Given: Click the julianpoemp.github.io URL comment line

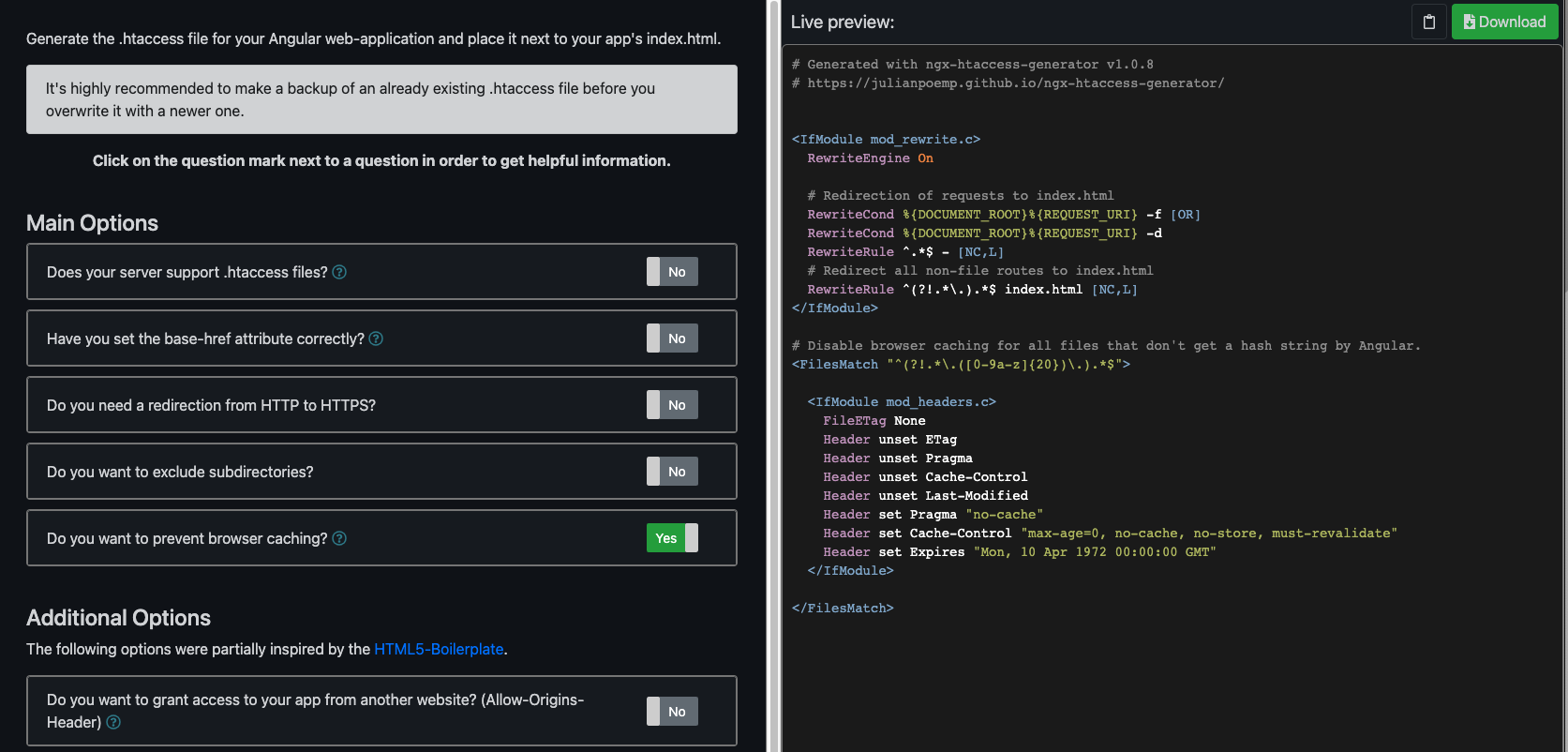Looking at the screenshot, I should (x=1008, y=83).
